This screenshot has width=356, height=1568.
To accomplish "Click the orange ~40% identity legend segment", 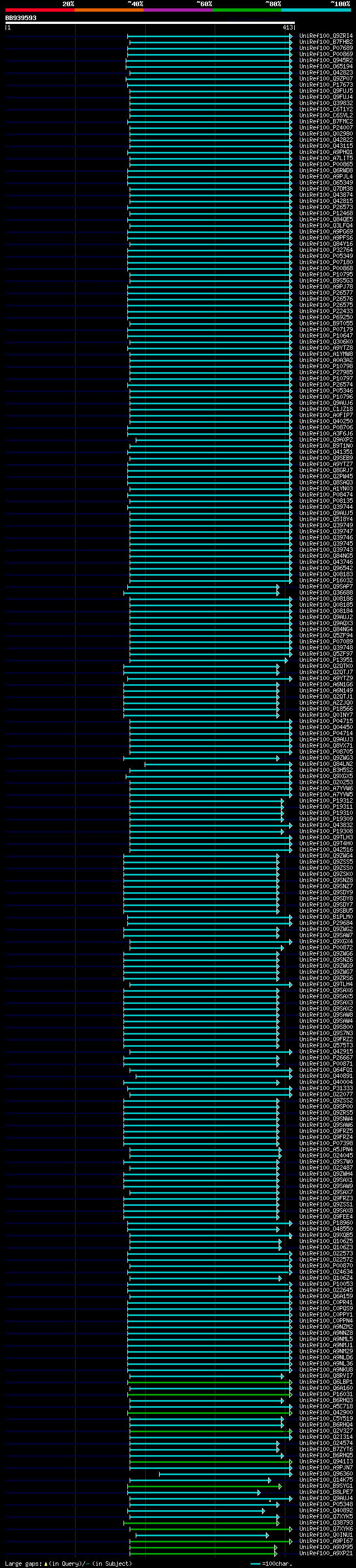I will 109,10.
